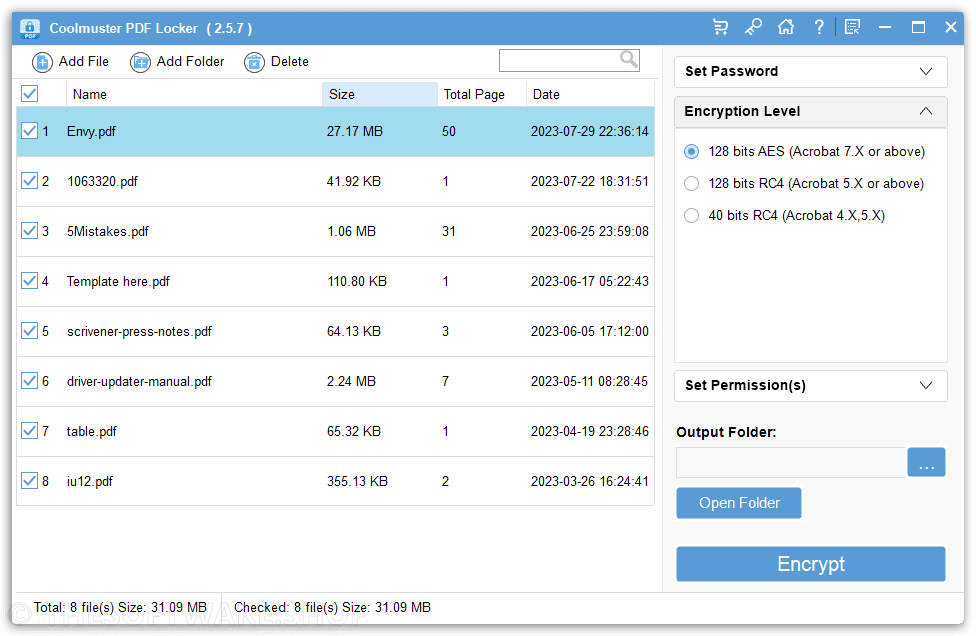Select the driver-updater-manual.pdf file name

point(139,381)
